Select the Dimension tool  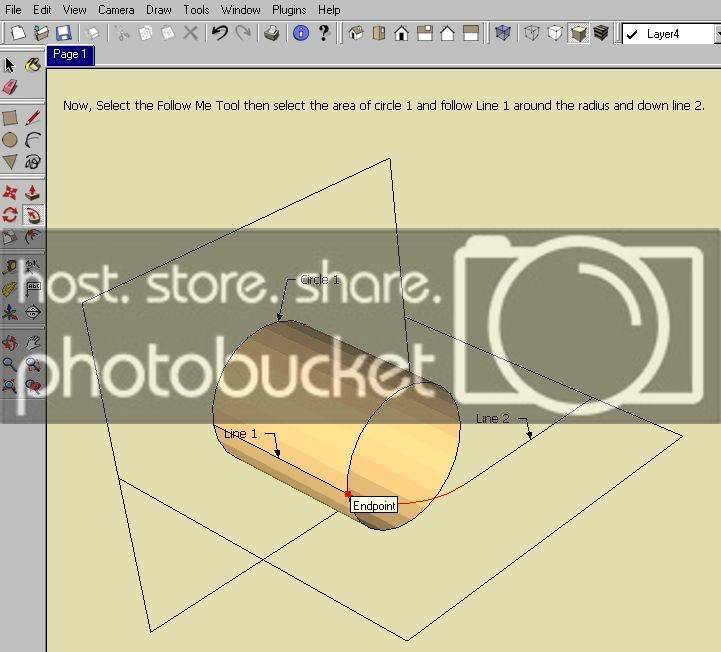click(32, 267)
